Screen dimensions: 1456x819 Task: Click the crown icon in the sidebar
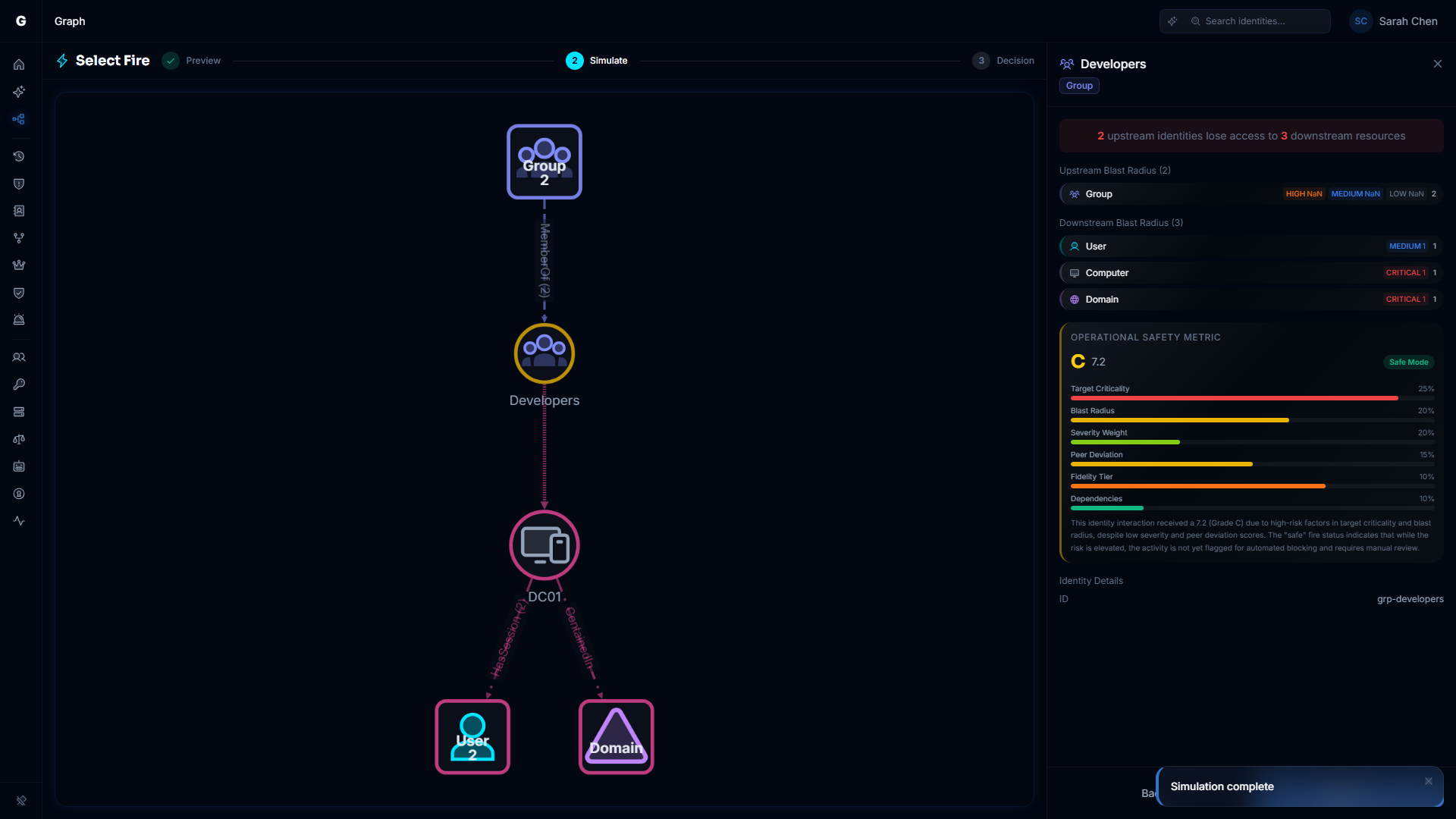tap(19, 265)
